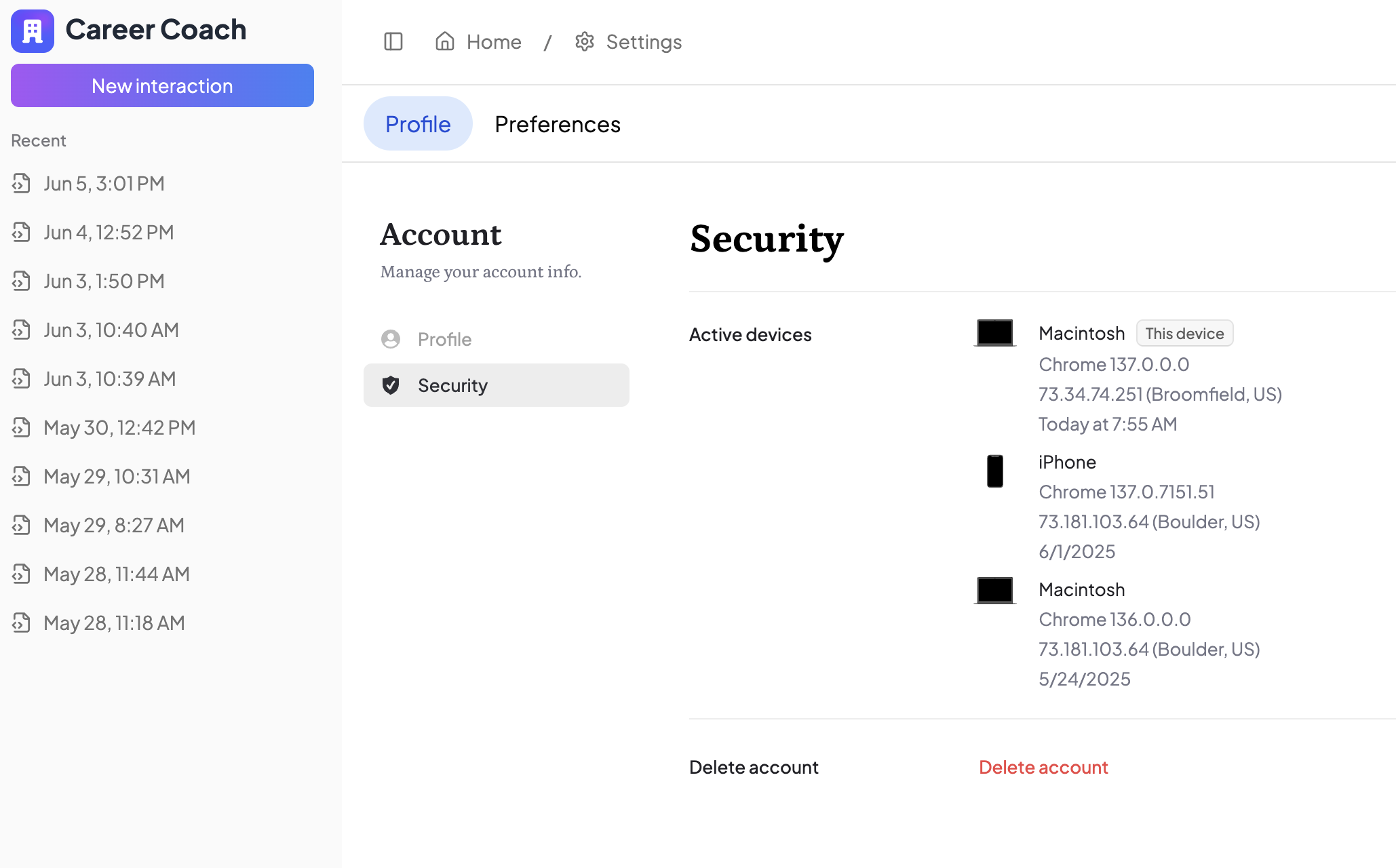Click the red Delete account link
Image resolution: width=1396 pixels, height=868 pixels.
[x=1043, y=767]
